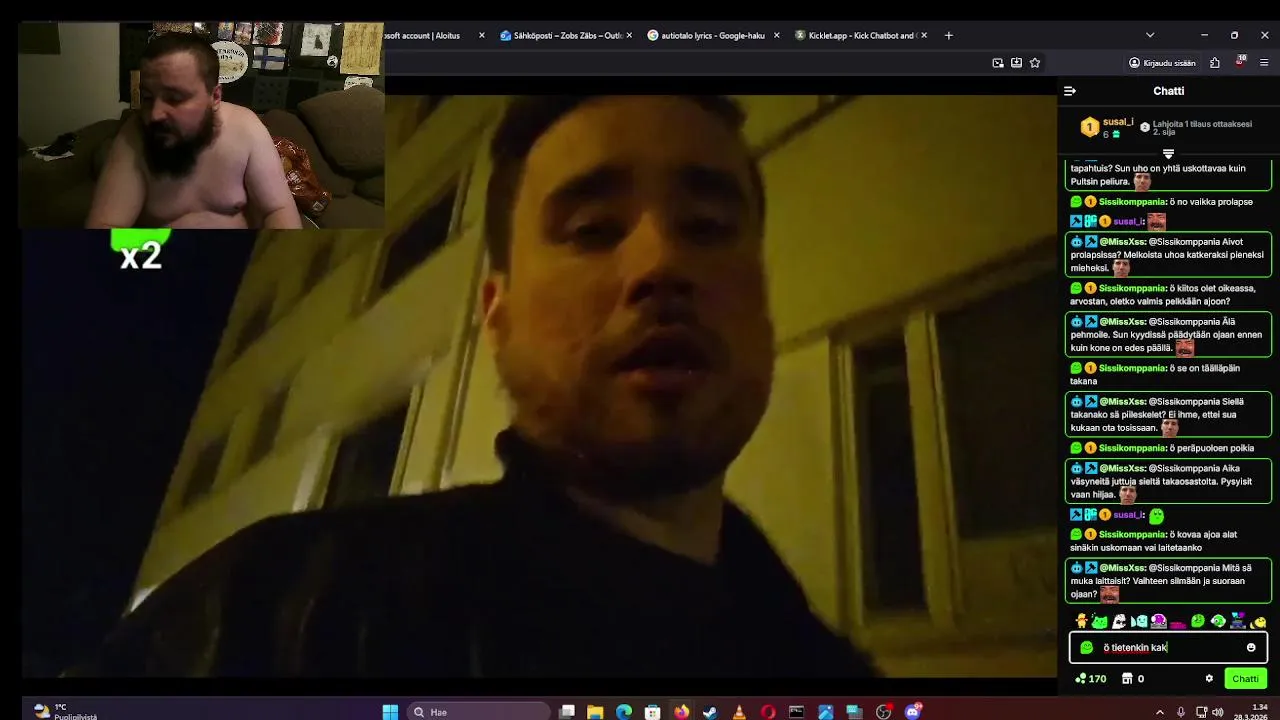Image resolution: width=1280 pixels, height=720 pixels.
Task: Insert the white ghost emote
Action: pos(1120,622)
